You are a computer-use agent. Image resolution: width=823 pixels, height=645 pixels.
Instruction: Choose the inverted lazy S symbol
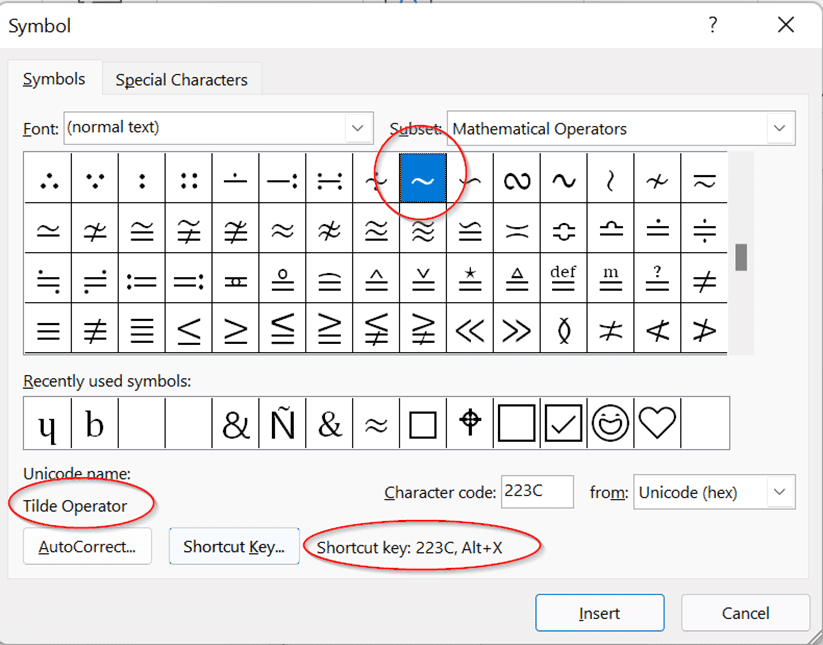[517, 178]
